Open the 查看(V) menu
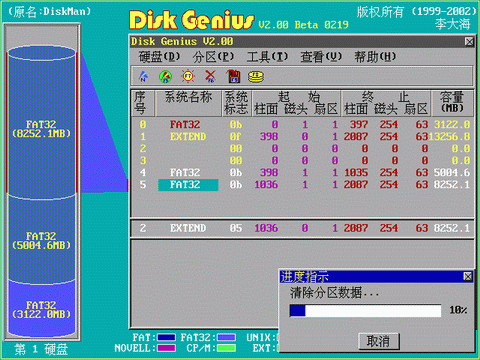480x360 pixels. point(321,57)
